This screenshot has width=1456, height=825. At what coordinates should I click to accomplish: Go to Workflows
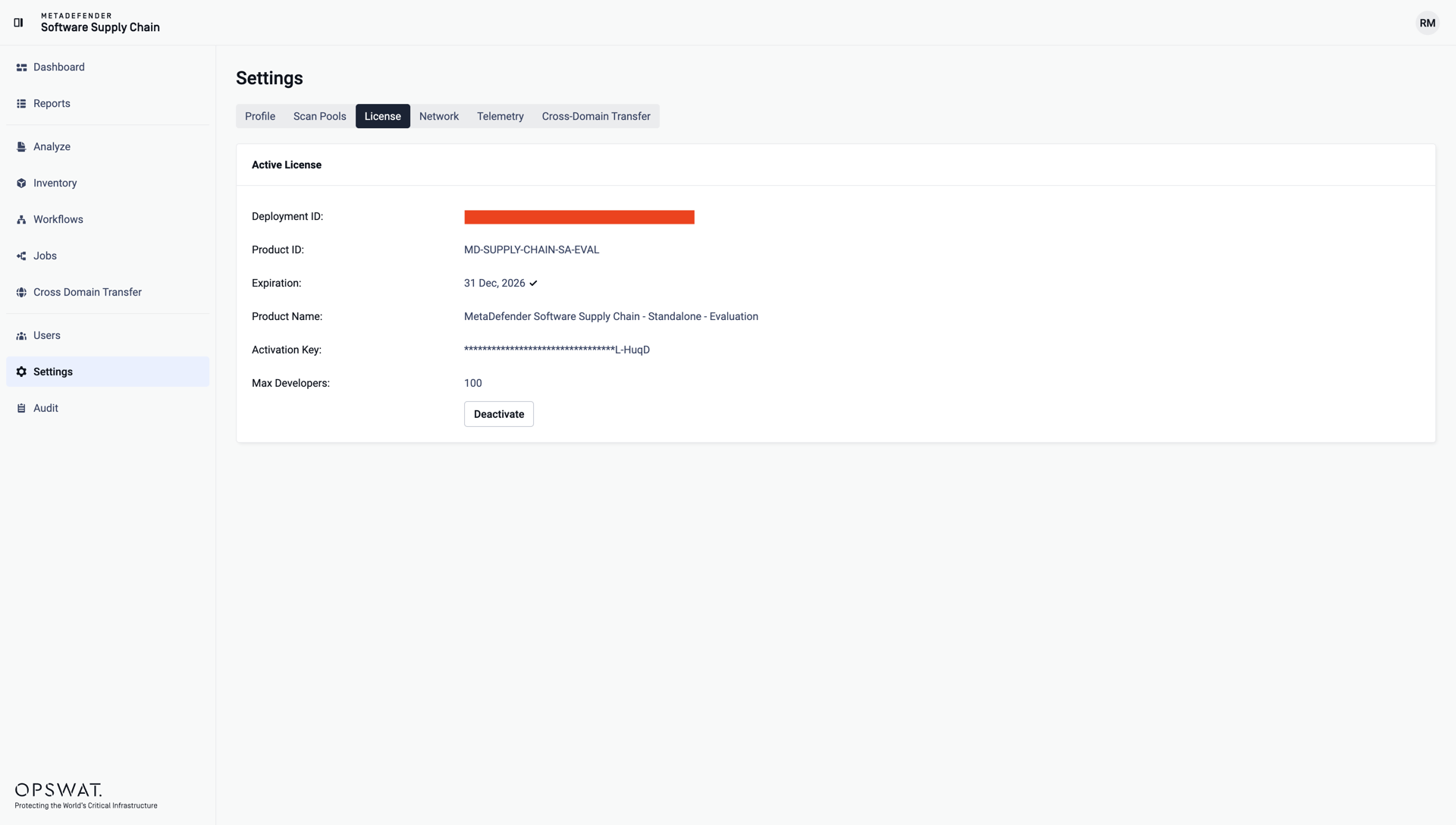pos(108,220)
